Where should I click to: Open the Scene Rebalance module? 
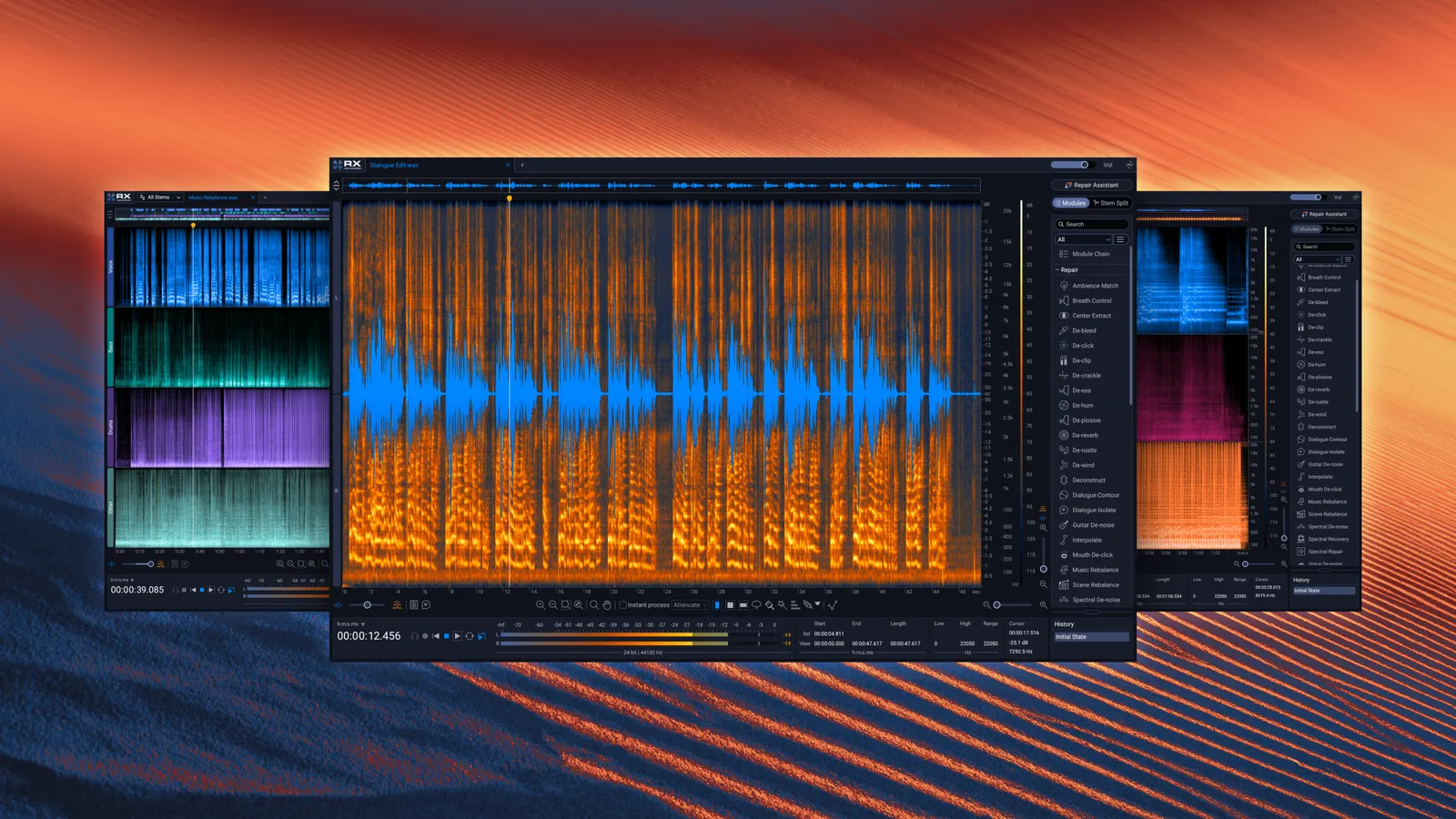click(1089, 585)
